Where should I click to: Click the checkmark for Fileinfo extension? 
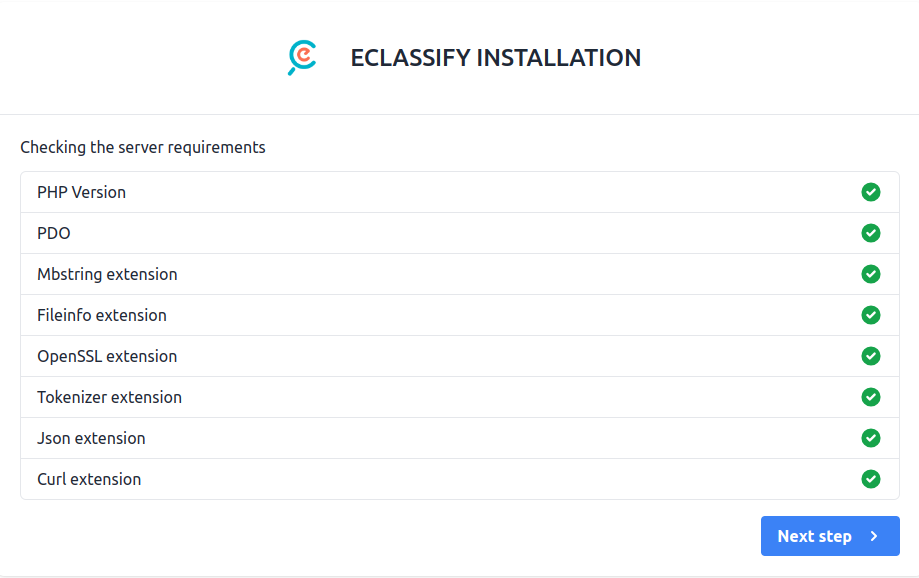point(871,315)
